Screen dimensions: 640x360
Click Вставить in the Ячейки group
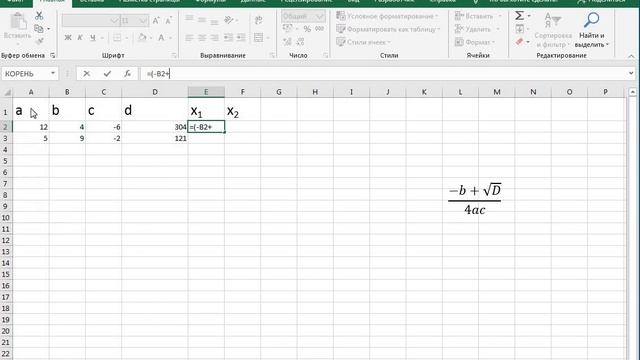pos(478,16)
